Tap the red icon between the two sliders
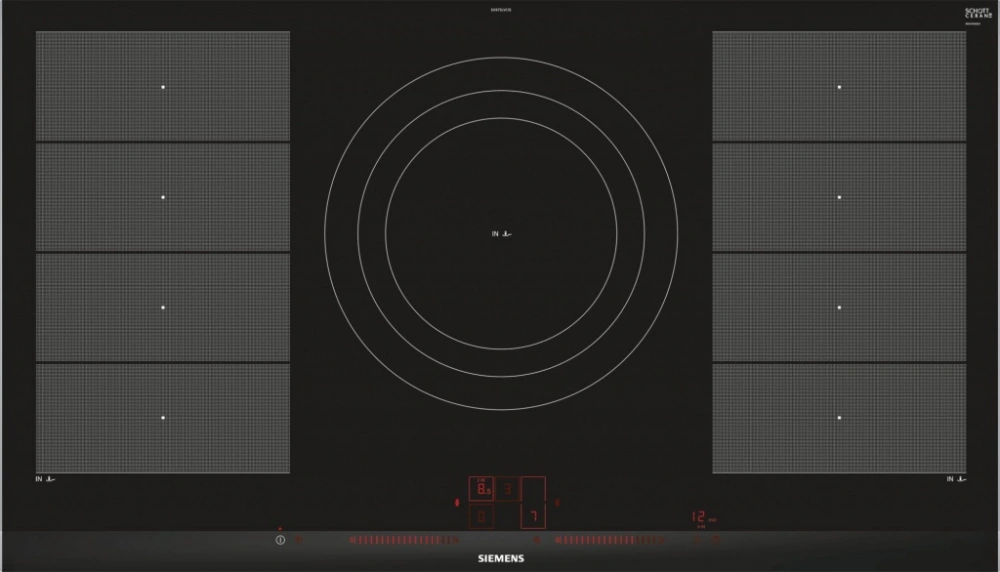This screenshot has width=1000, height=572. pos(536,540)
